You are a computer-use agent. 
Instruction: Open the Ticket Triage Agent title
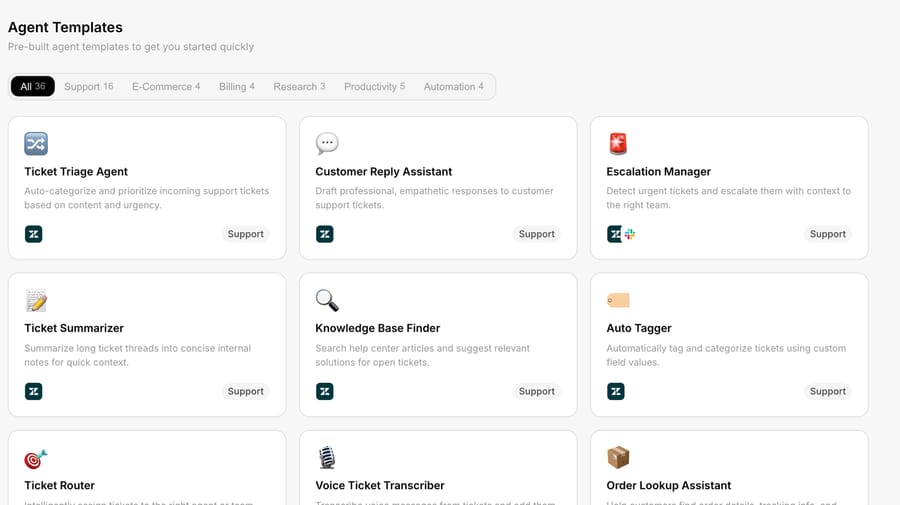point(76,172)
